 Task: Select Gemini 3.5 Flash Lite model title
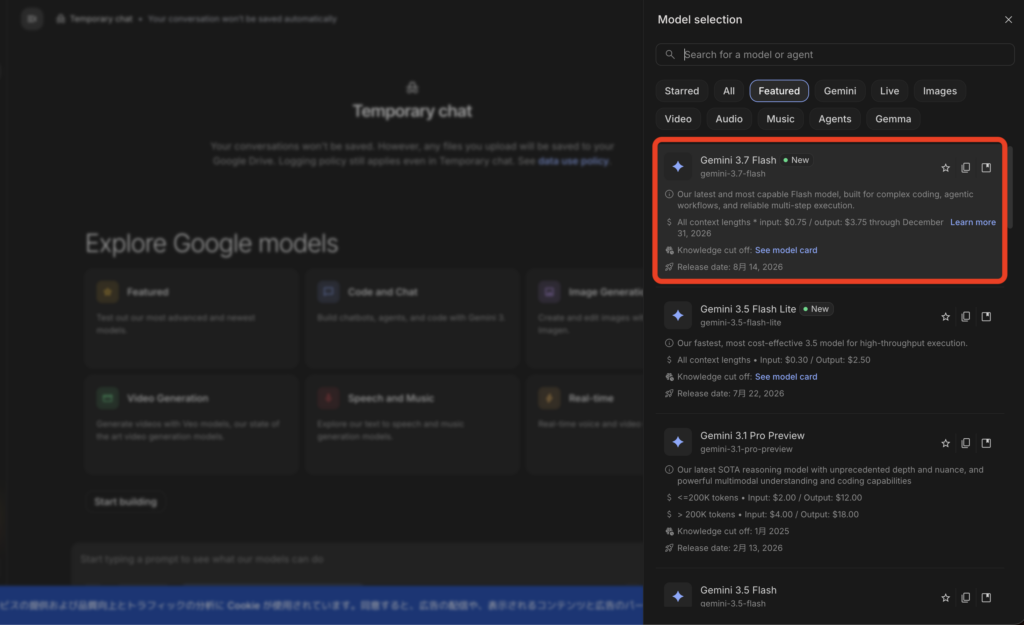(x=748, y=309)
